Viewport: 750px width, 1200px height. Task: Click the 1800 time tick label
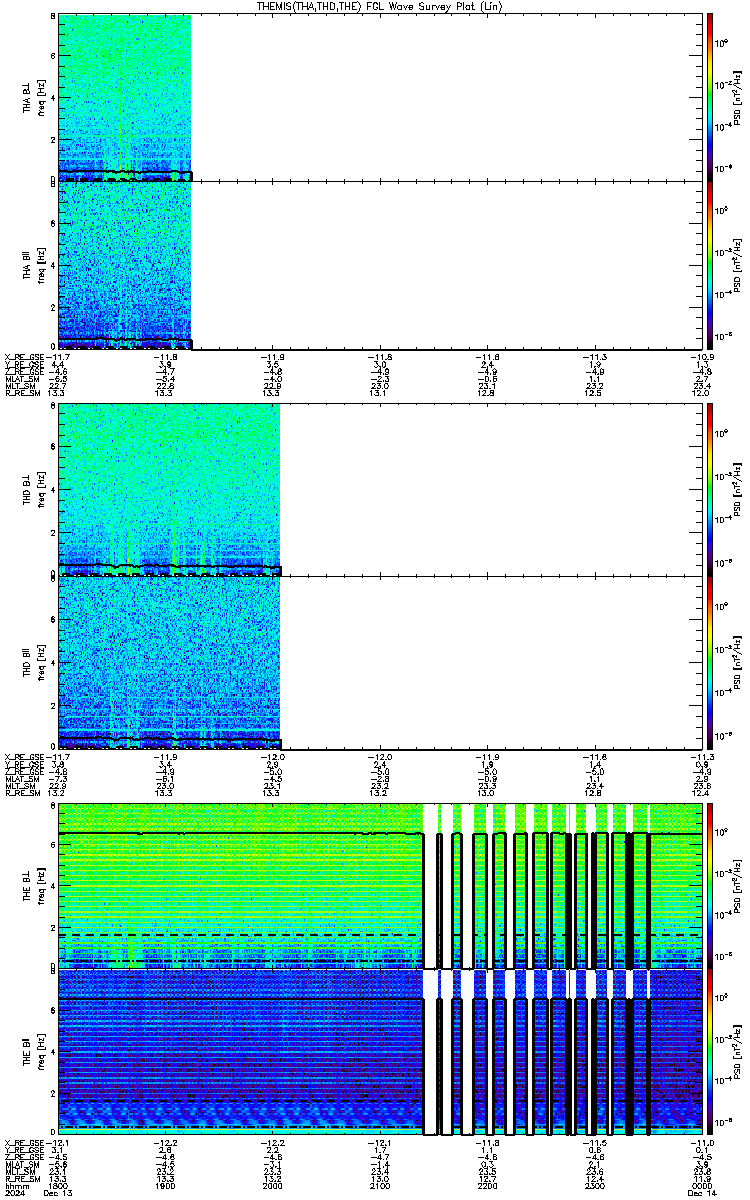pyautogui.click(x=58, y=1185)
